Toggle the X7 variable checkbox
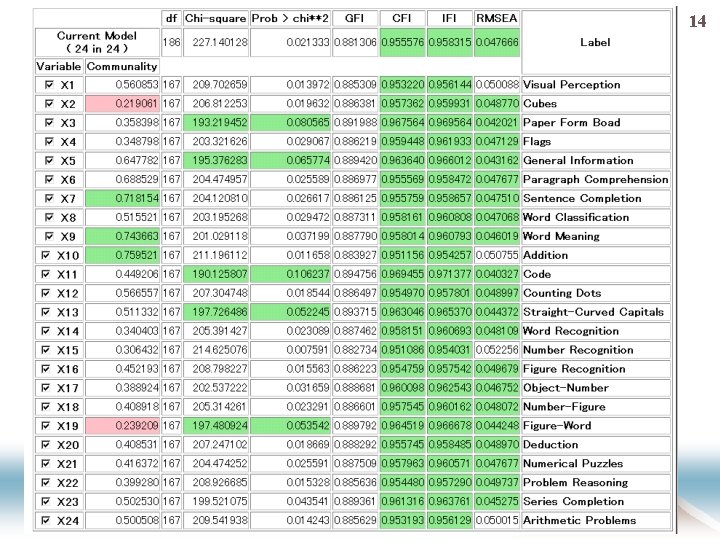720x540 pixels. click(49, 198)
